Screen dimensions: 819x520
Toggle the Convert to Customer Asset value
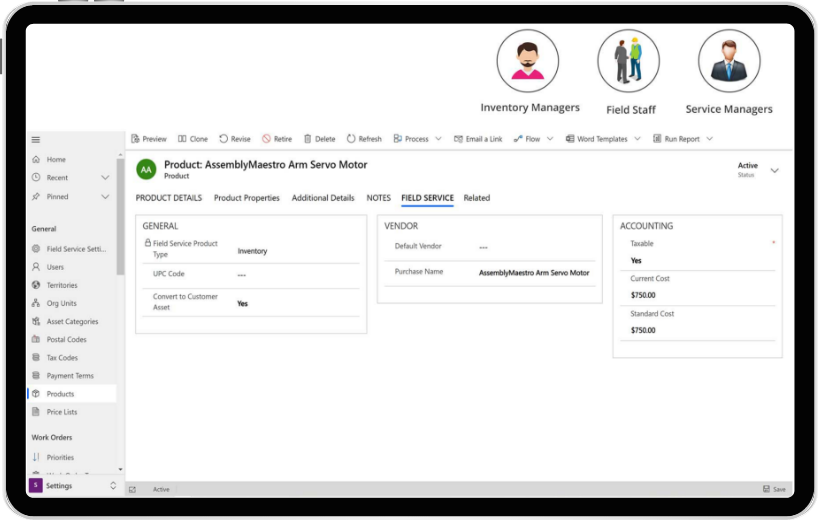click(x=243, y=303)
